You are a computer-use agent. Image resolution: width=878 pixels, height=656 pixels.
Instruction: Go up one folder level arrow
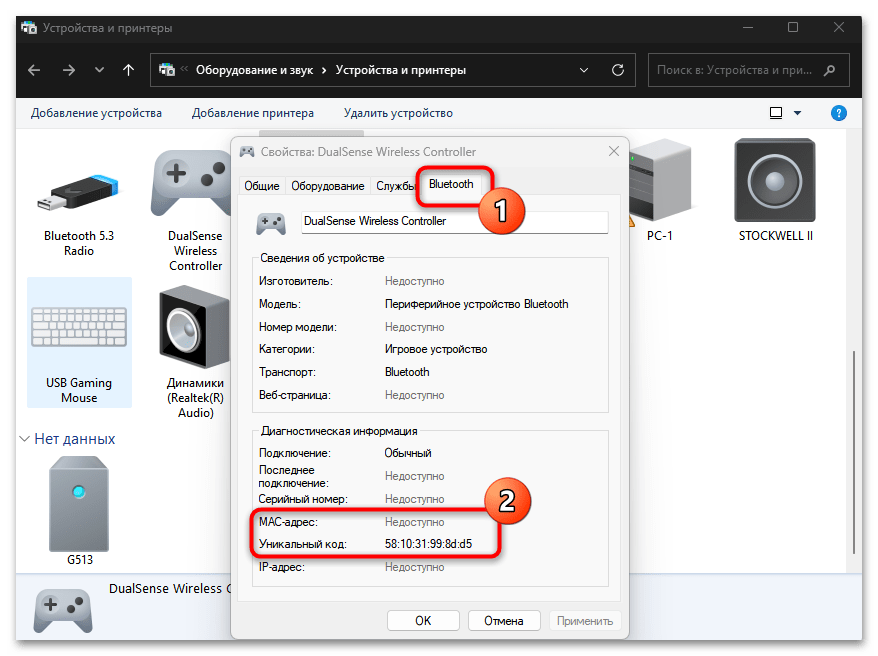[x=128, y=70]
